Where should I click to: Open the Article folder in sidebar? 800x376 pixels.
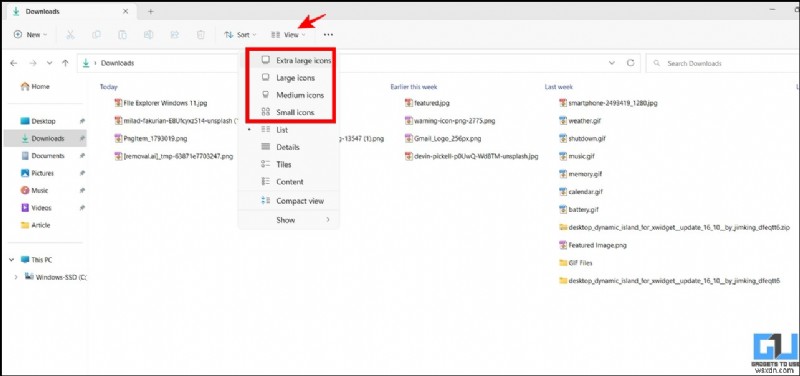coord(35,225)
